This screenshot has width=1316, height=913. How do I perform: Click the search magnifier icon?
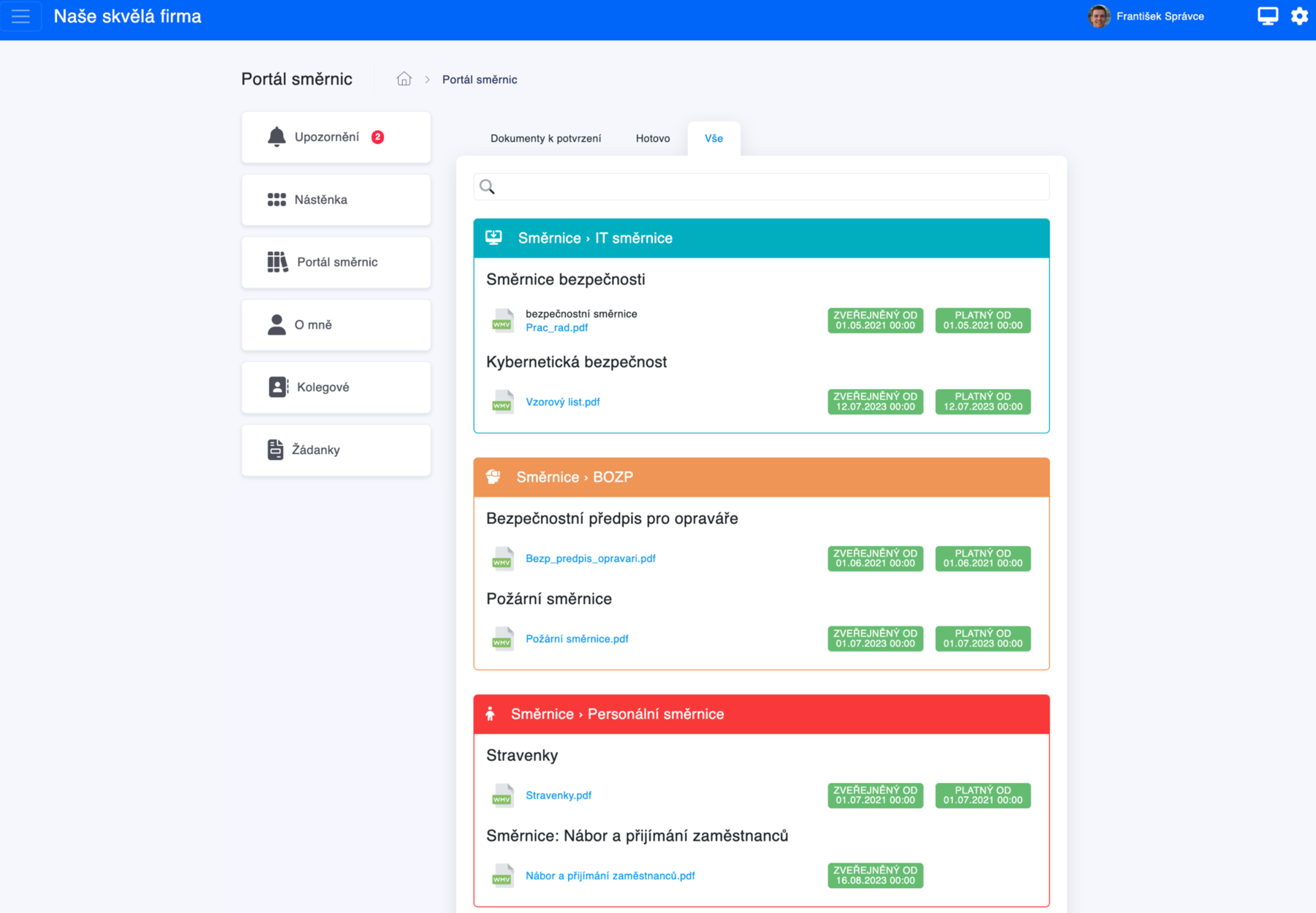point(487,187)
